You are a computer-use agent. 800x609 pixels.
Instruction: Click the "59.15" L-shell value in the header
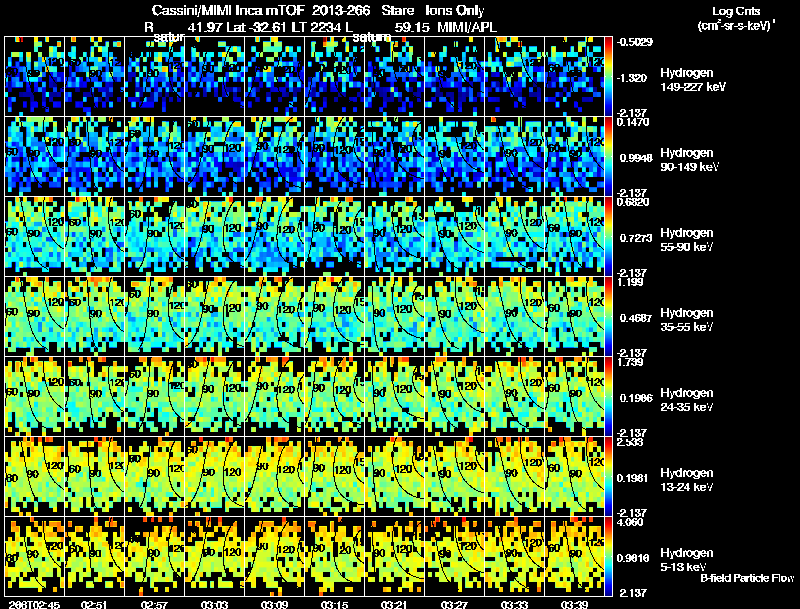pos(412,27)
